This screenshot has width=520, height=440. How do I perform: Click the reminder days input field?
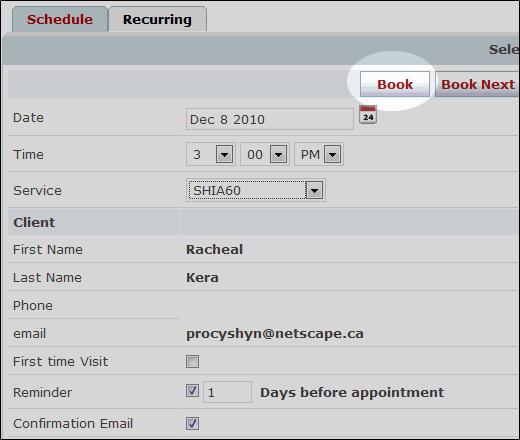(x=227, y=392)
